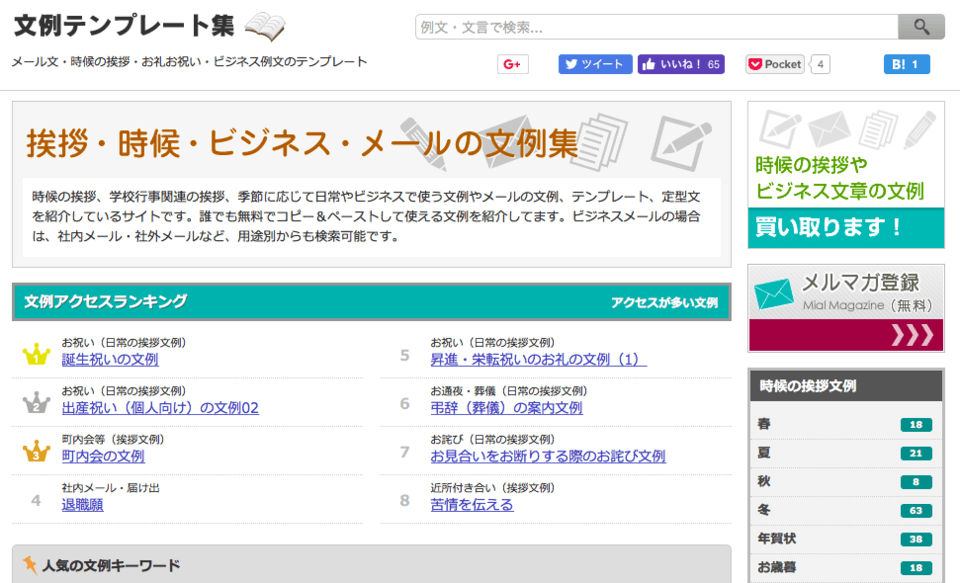Click the open book site logo icon
960x583 pixels.
265,26
